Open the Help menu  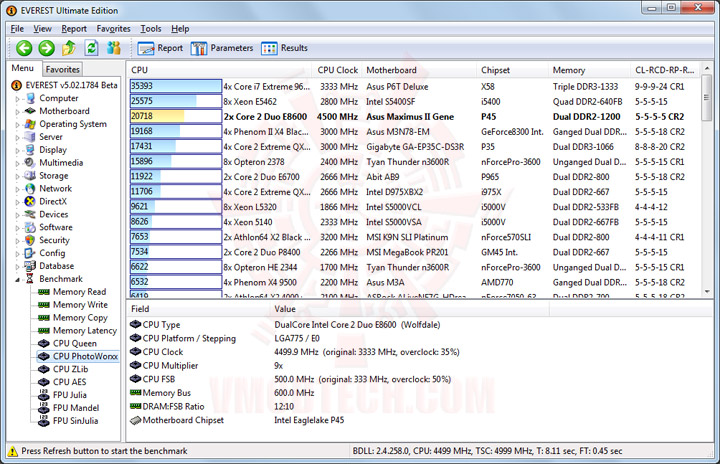pyautogui.click(x=180, y=29)
